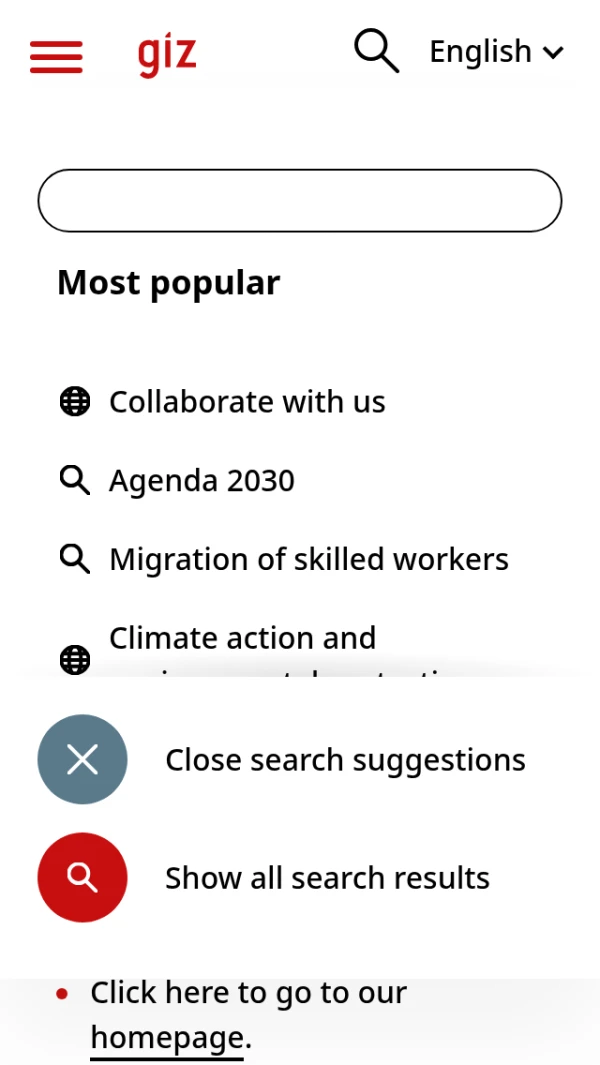Click the chevron next to English

click(x=553, y=52)
